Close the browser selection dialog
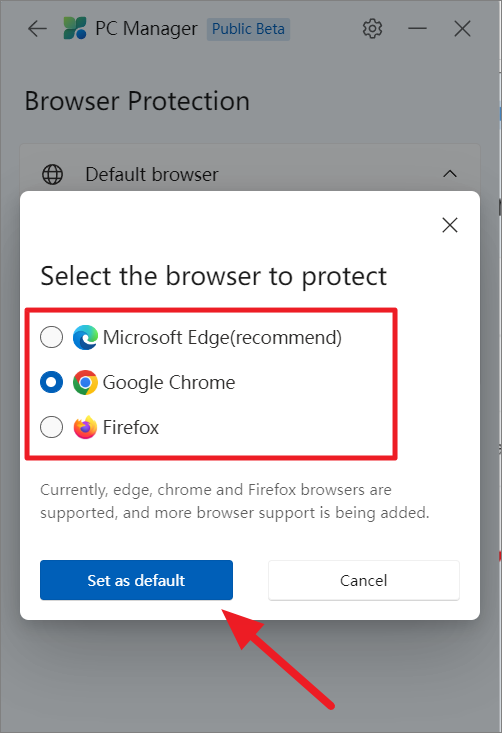The height and width of the screenshot is (733, 502). (x=450, y=225)
